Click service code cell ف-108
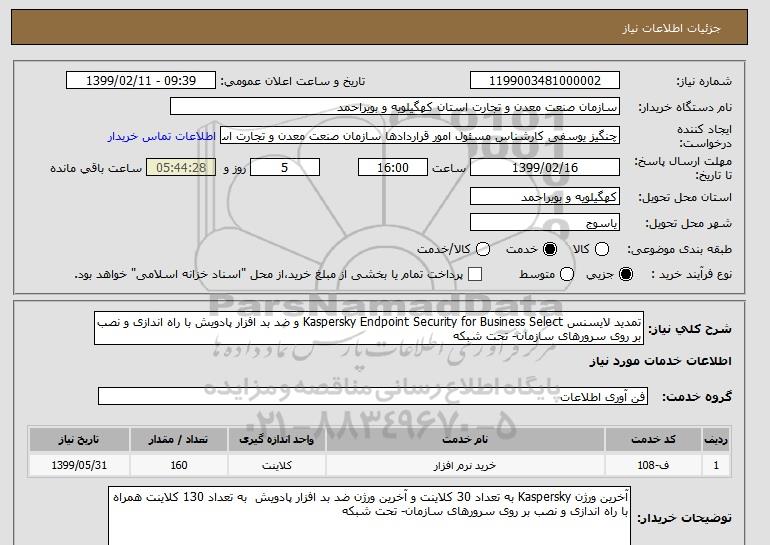The width and height of the screenshot is (770, 545). [653, 465]
